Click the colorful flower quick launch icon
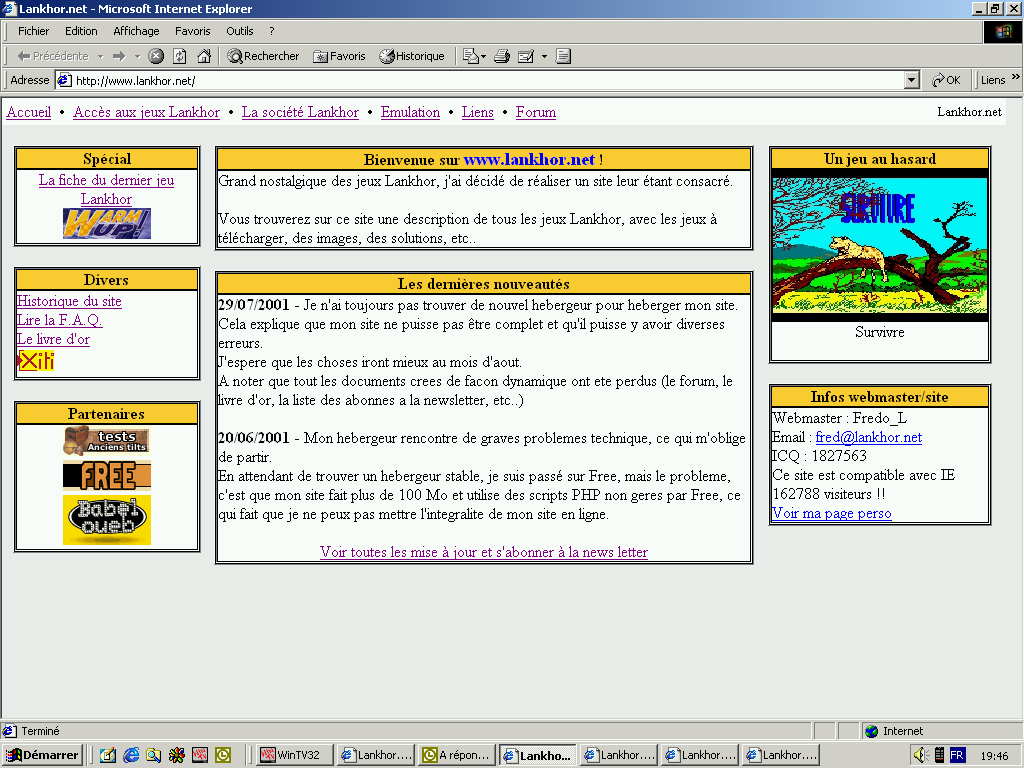This screenshot has height=768, width=1024. [176, 755]
